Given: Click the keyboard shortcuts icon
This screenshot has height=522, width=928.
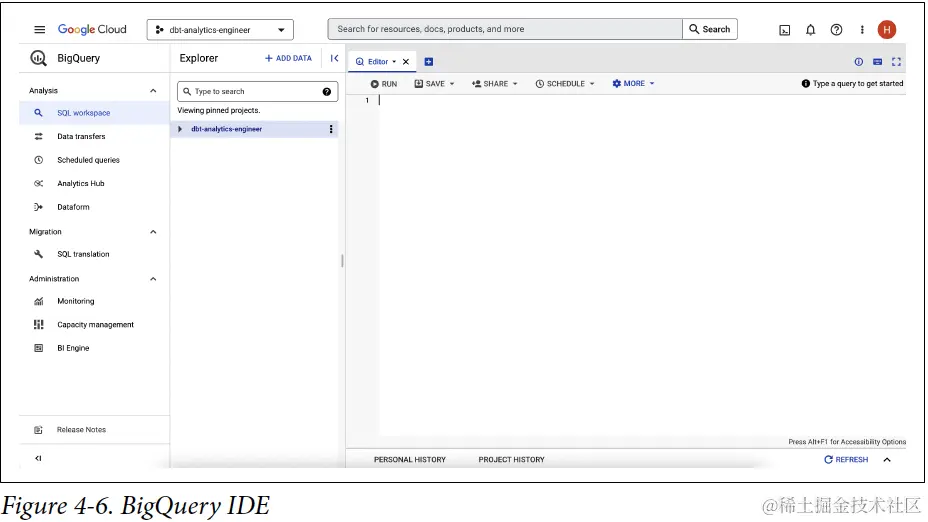Looking at the screenshot, I should (878, 62).
